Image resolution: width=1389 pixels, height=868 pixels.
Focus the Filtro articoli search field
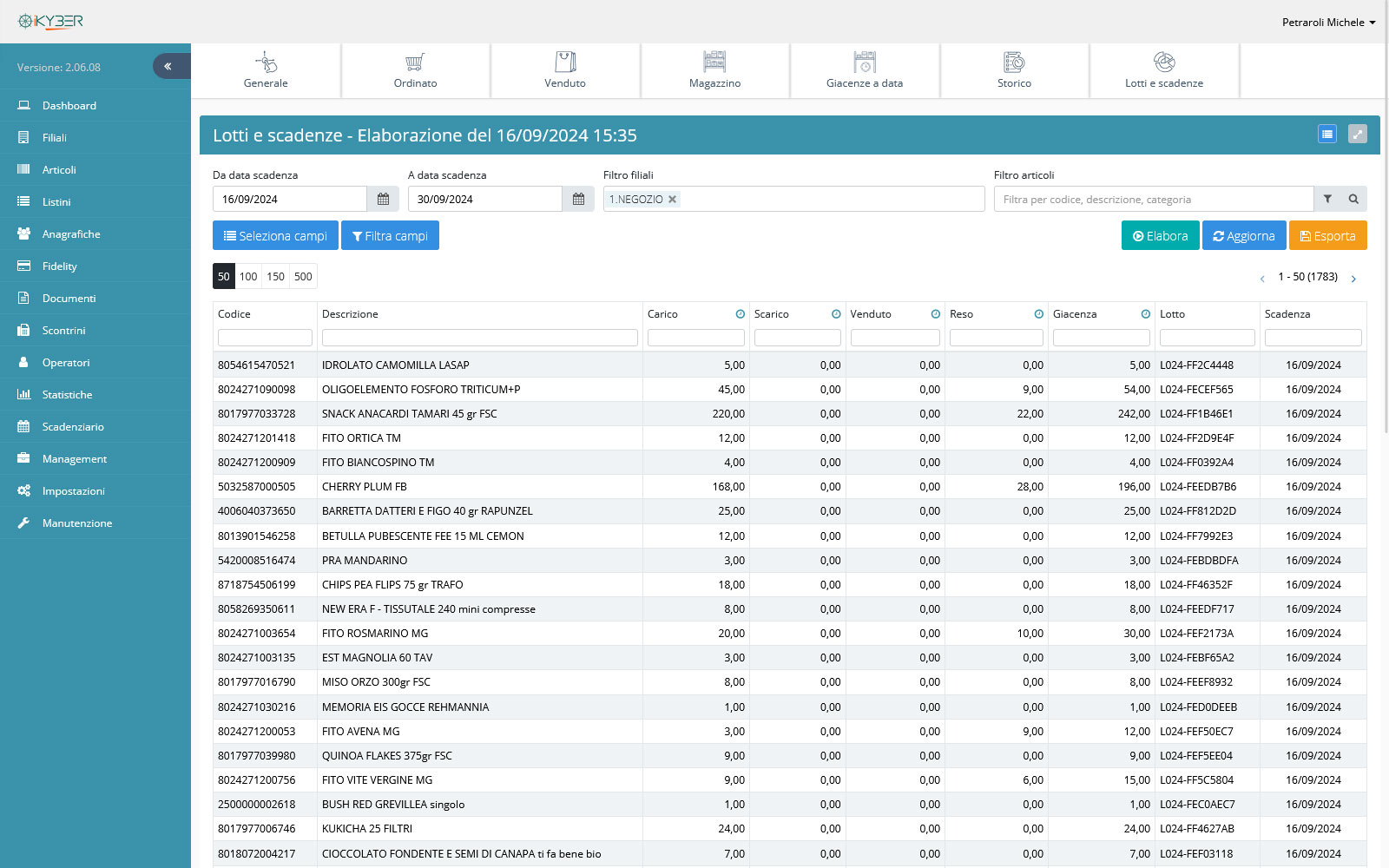pyautogui.click(x=1154, y=199)
